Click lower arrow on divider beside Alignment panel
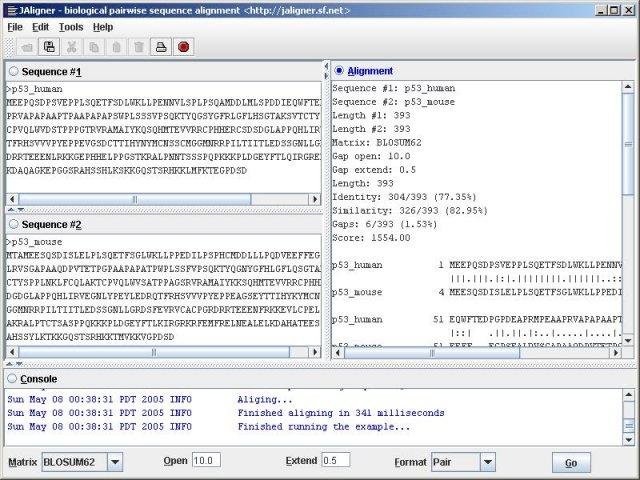 click(x=326, y=76)
